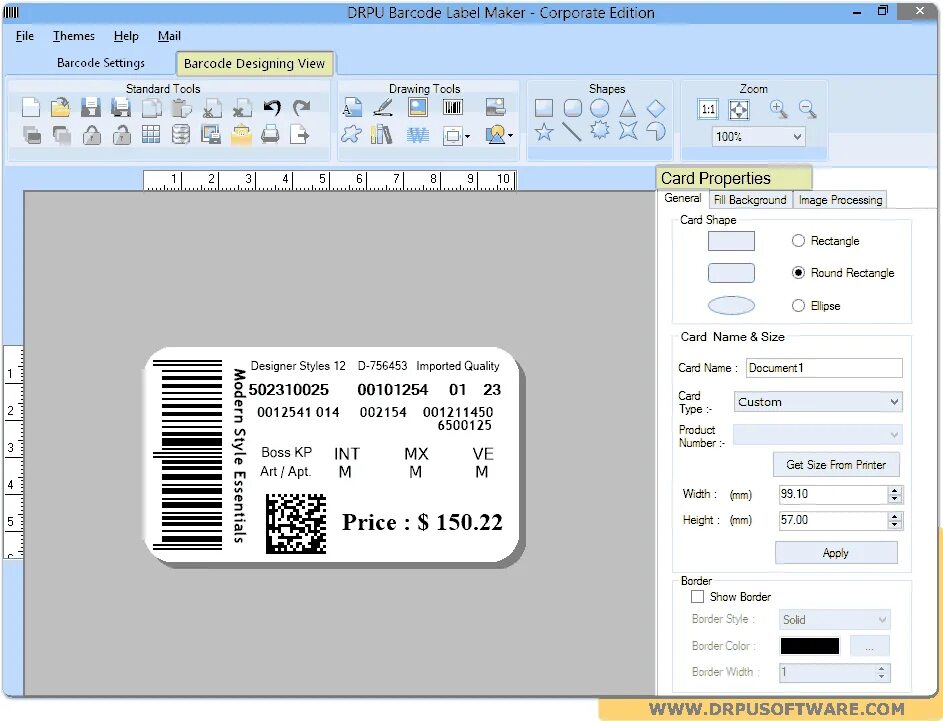
Task: Select the Image library books tool
Action: (x=381, y=135)
